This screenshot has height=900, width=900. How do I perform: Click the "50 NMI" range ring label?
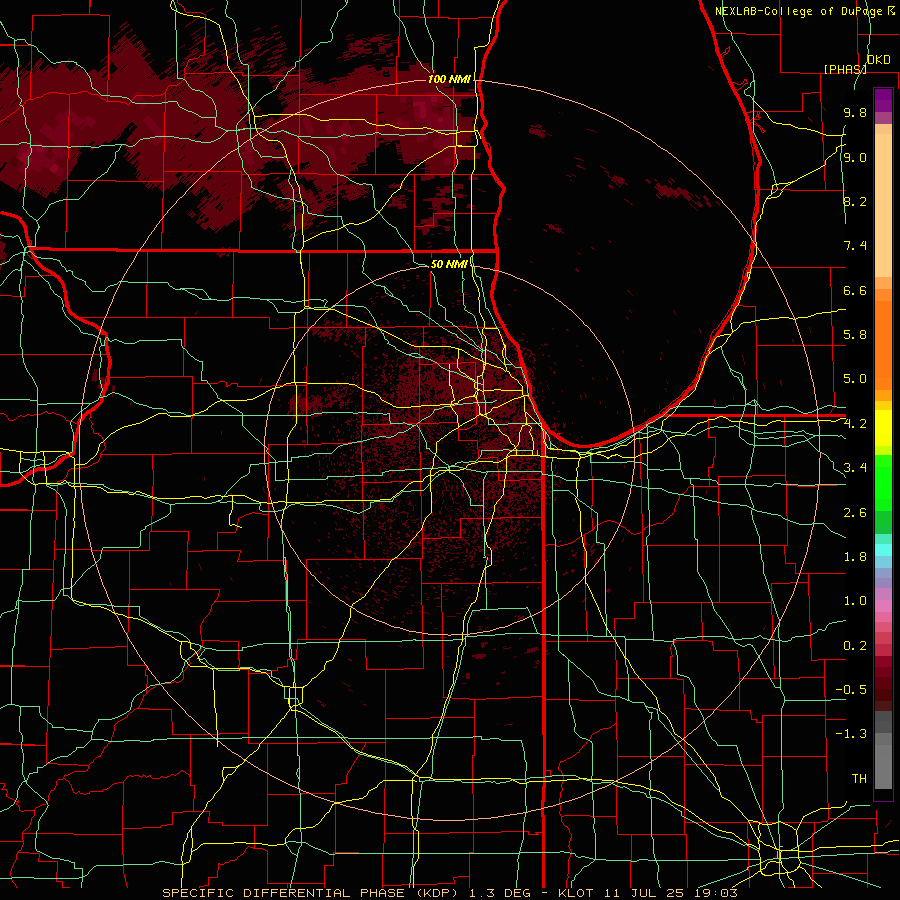coord(449,264)
